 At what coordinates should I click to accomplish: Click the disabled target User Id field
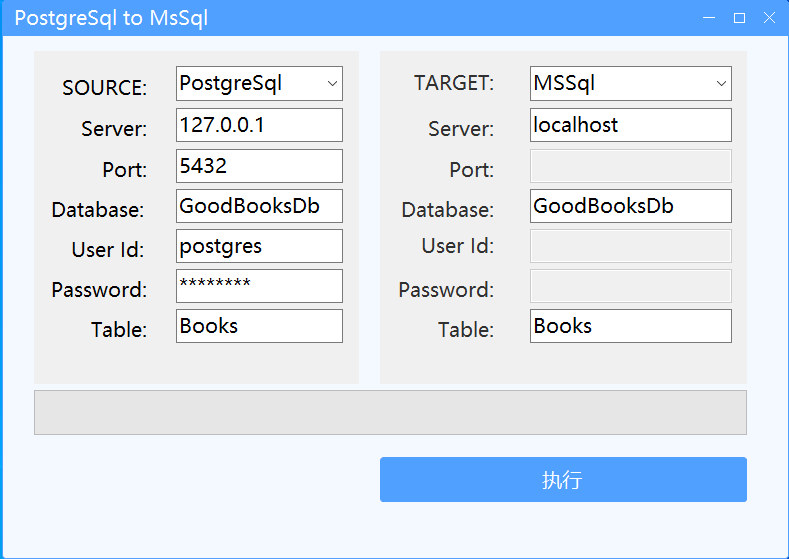[x=630, y=246]
